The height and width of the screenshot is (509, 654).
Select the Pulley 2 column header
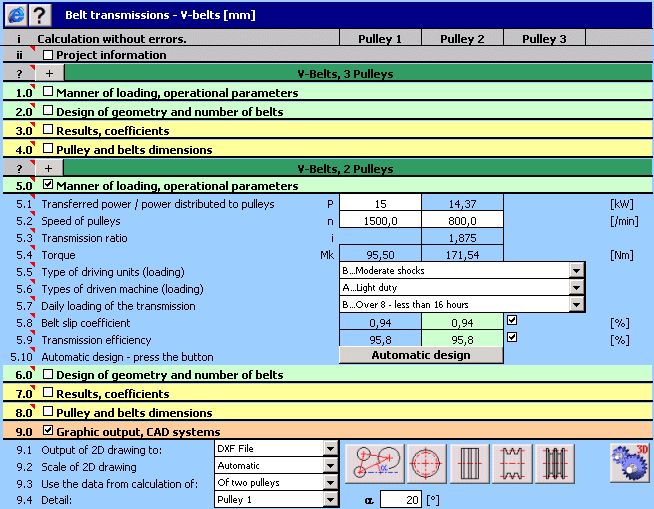tap(462, 38)
